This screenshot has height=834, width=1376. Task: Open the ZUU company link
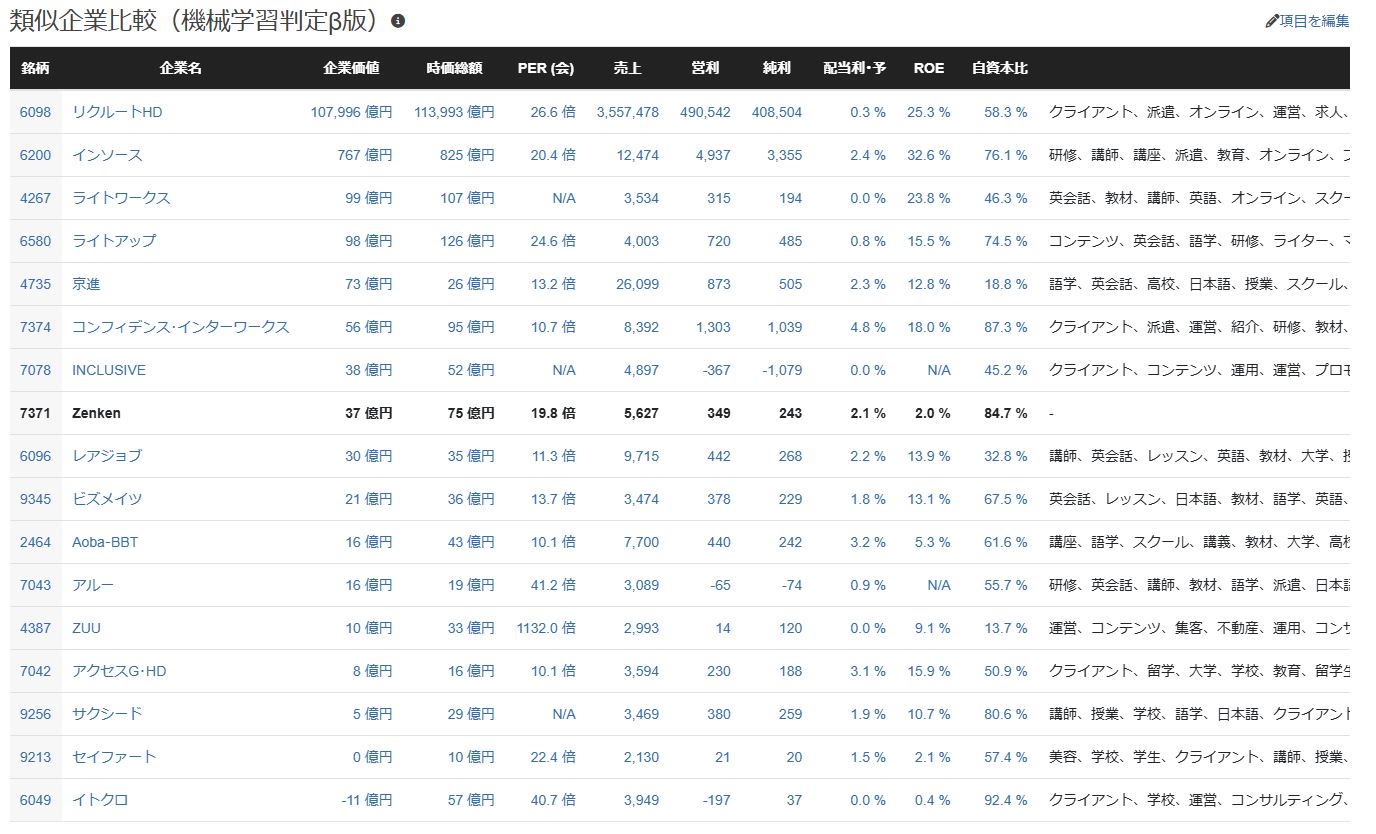[x=86, y=628]
